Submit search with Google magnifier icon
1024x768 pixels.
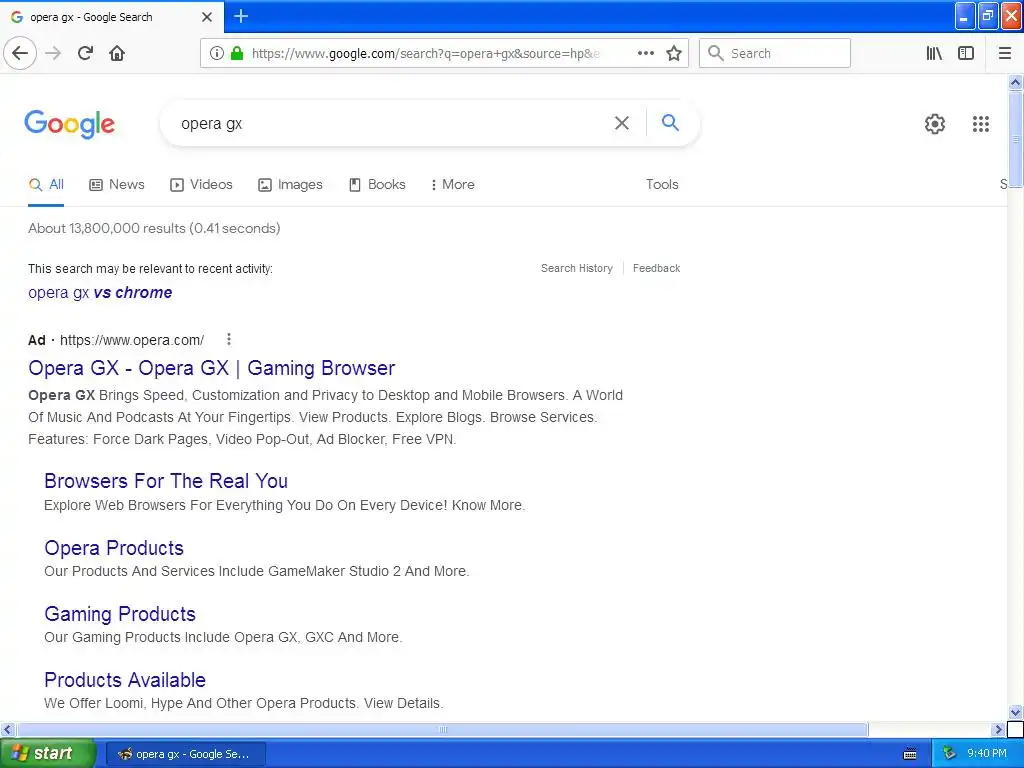(x=670, y=122)
